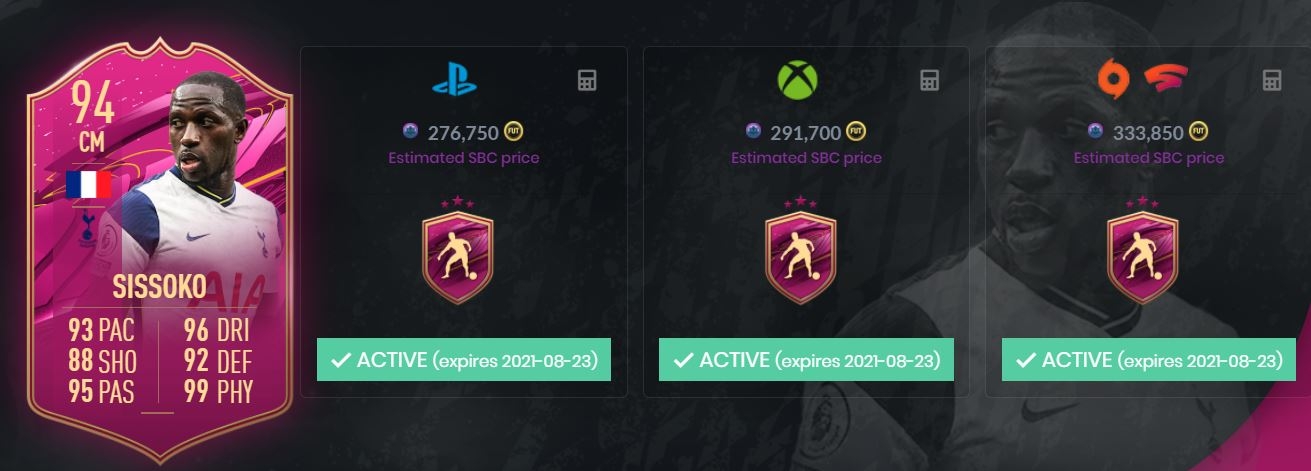This screenshot has width=1311, height=471.
Task: Click the 276,750 PlayStation price
Action: tap(462, 132)
